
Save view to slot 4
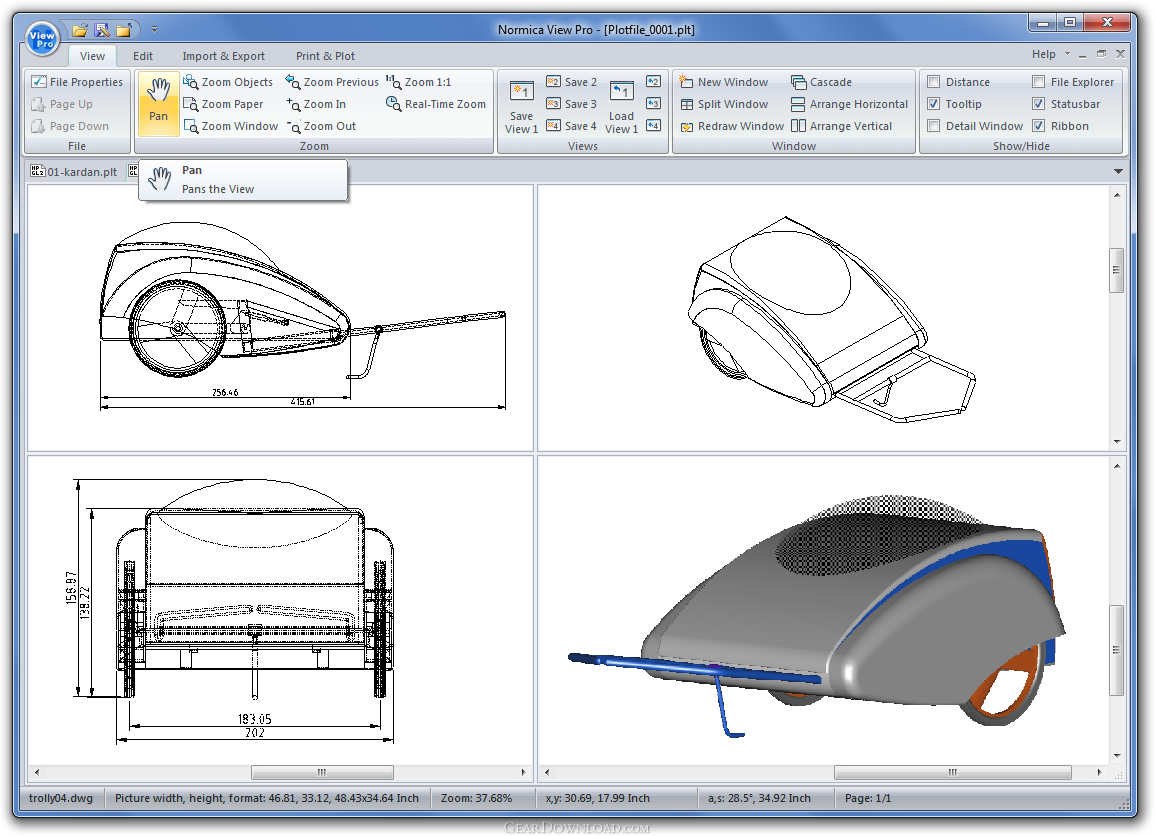point(572,126)
